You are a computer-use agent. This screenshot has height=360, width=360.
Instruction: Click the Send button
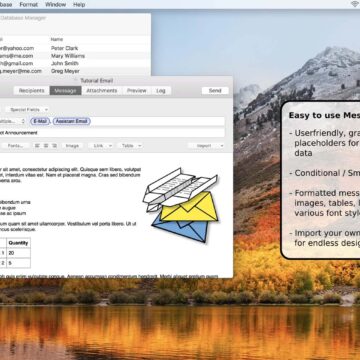point(215,91)
